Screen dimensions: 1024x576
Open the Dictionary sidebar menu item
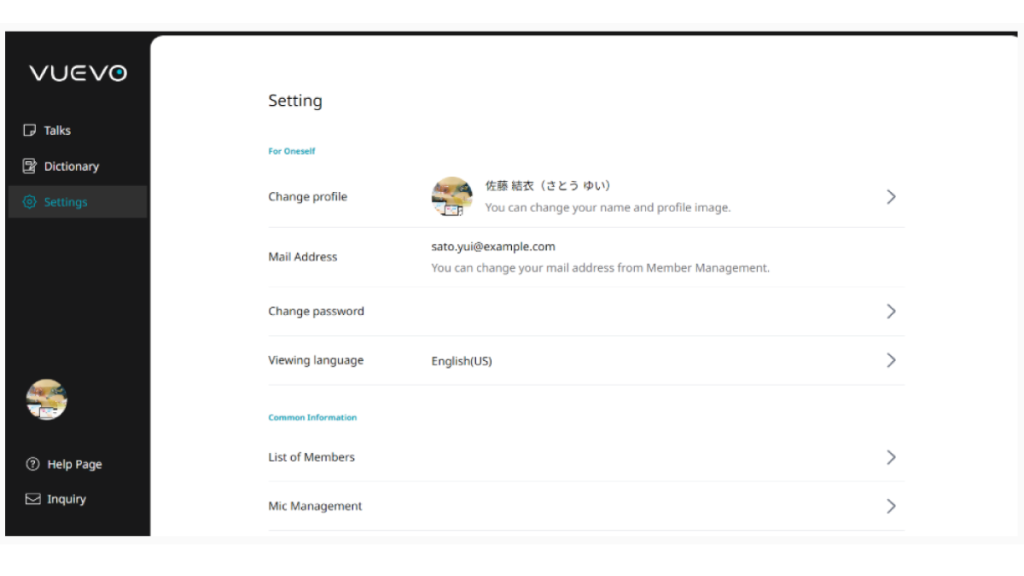71,166
